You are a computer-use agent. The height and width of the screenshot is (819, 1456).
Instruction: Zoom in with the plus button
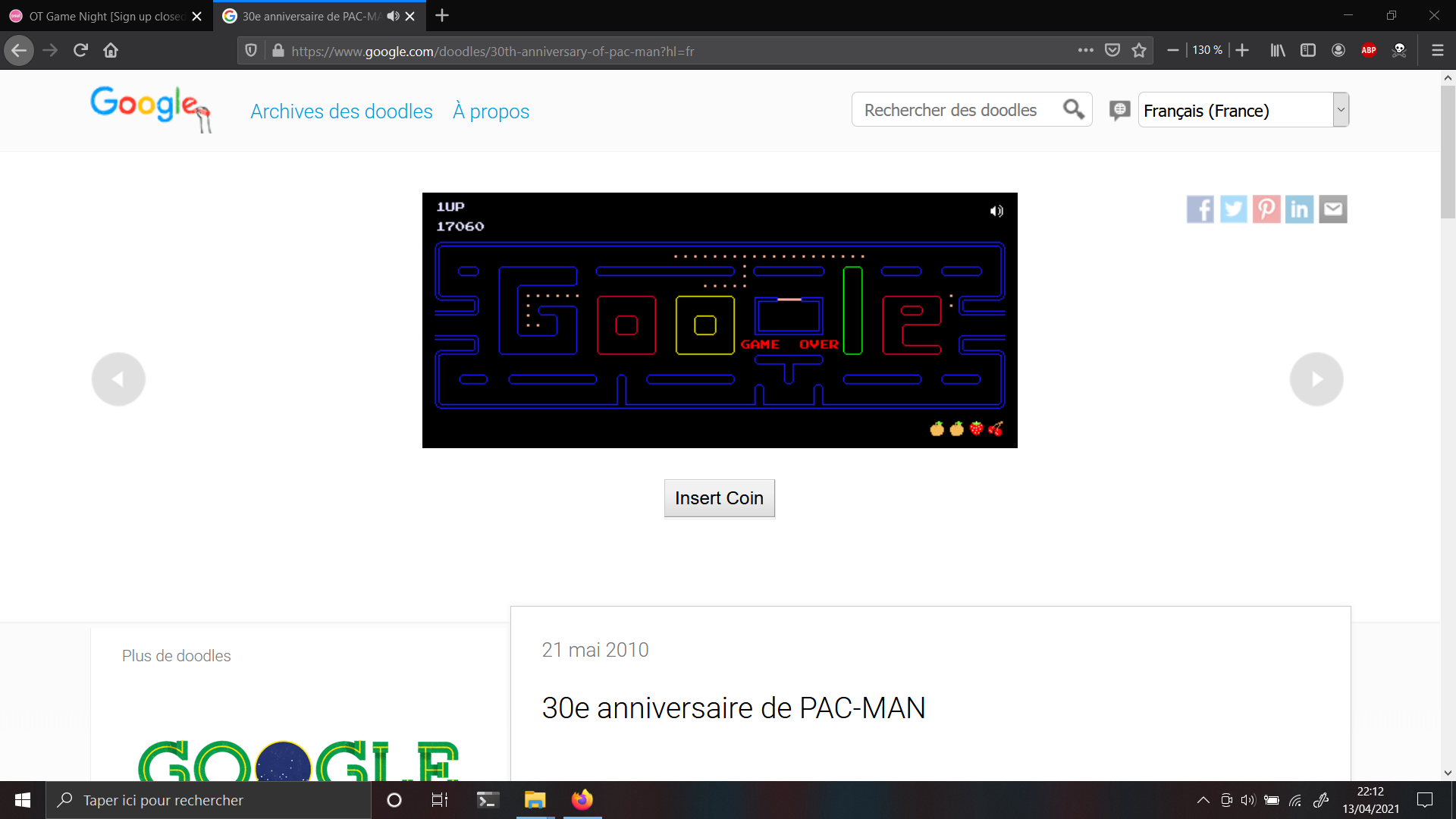point(1242,51)
